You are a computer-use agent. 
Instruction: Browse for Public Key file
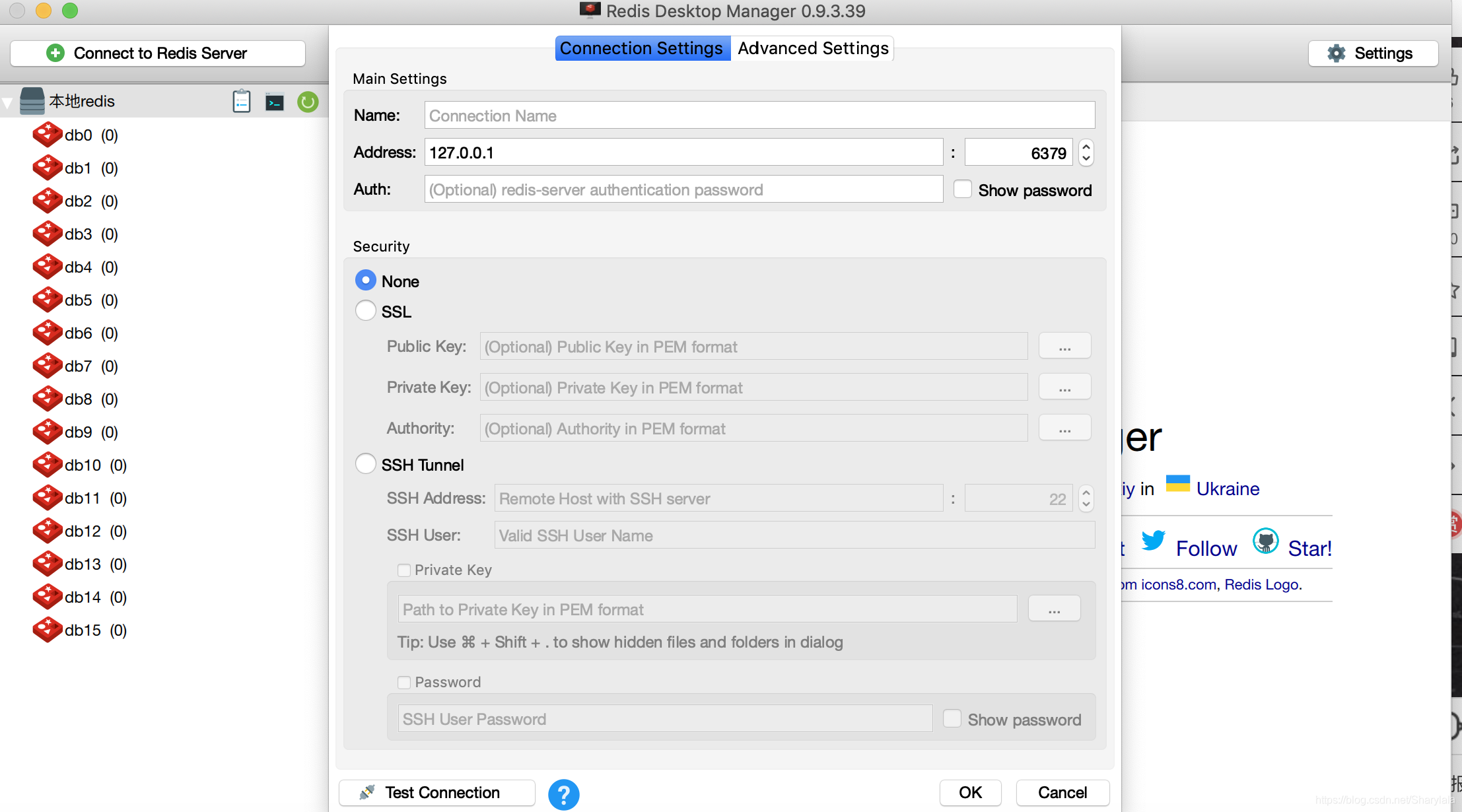click(1065, 346)
